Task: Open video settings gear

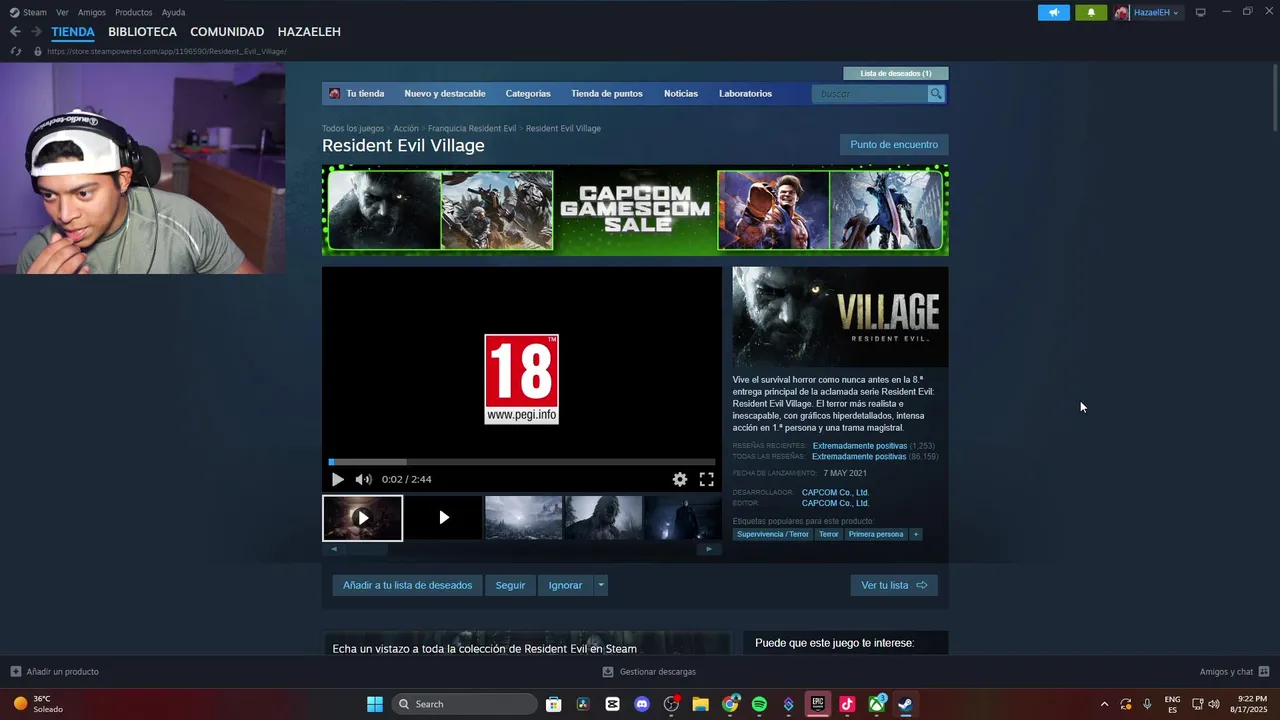Action: [x=680, y=479]
